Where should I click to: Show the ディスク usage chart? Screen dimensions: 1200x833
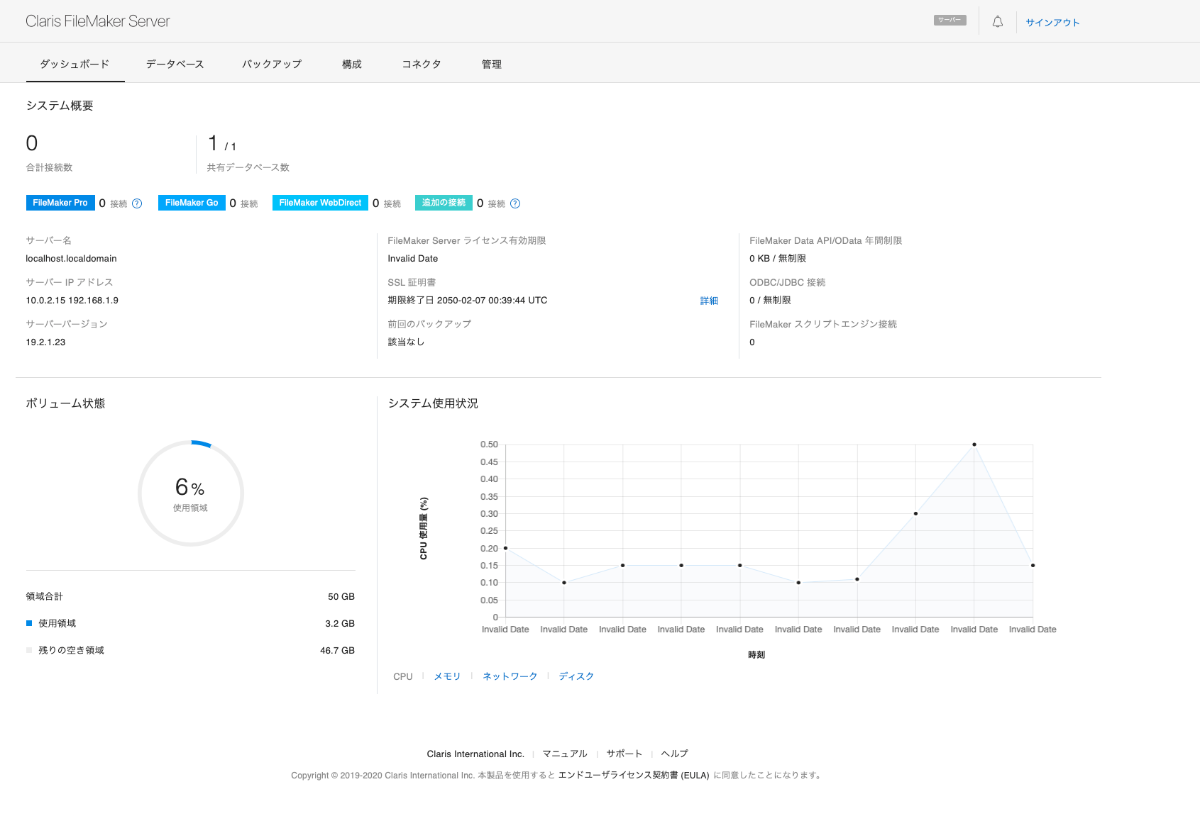(x=576, y=677)
